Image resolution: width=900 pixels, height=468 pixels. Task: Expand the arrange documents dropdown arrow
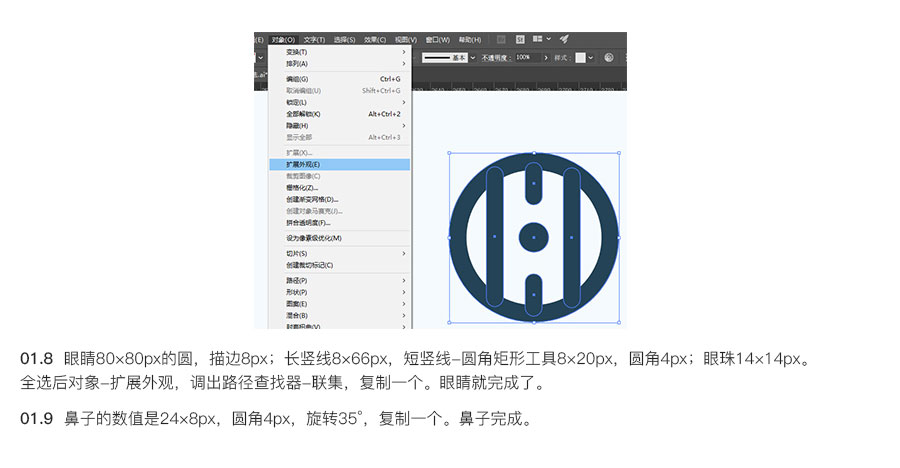click(x=549, y=38)
